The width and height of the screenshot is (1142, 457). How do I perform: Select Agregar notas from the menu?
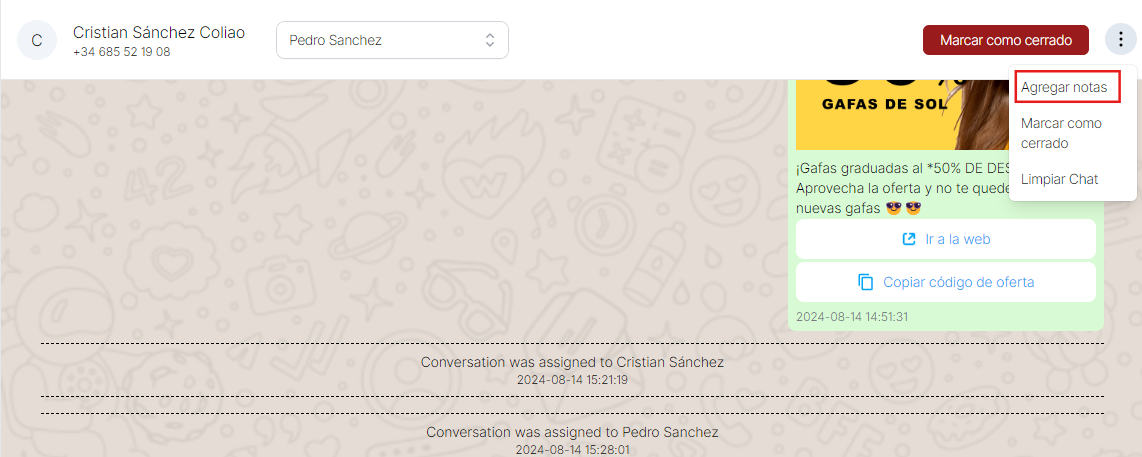pos(1064,87)
